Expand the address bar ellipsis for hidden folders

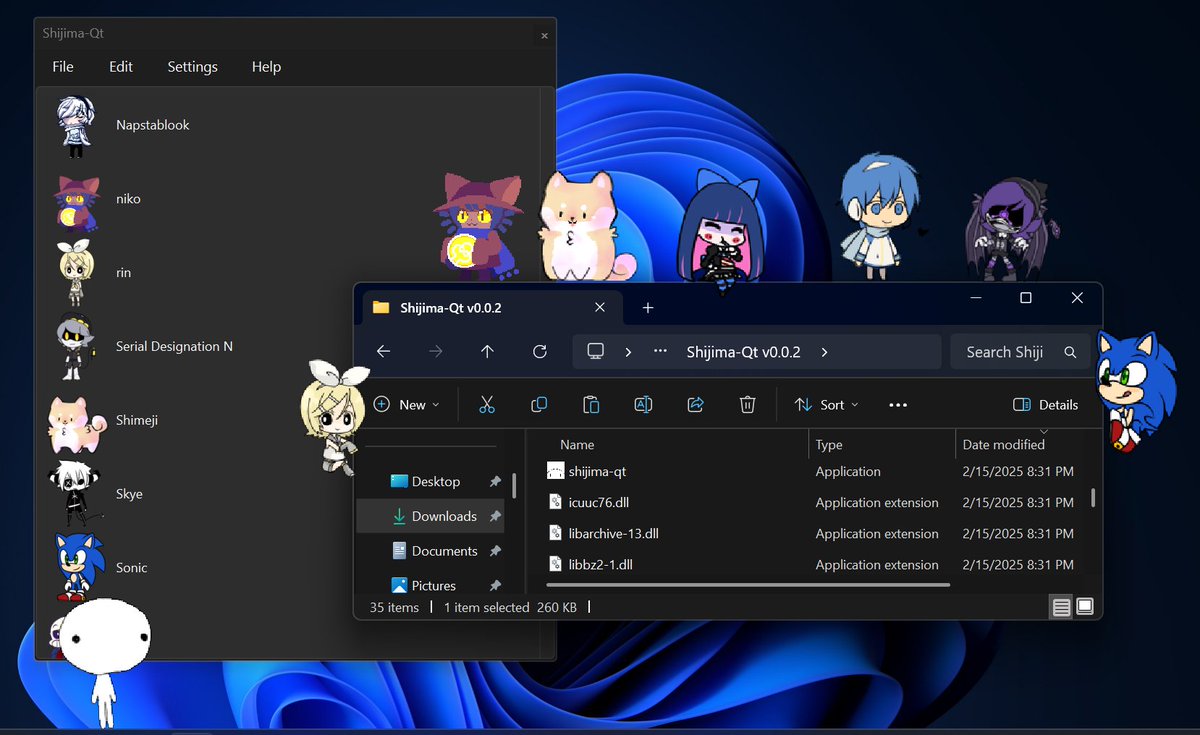coord(660,352)
